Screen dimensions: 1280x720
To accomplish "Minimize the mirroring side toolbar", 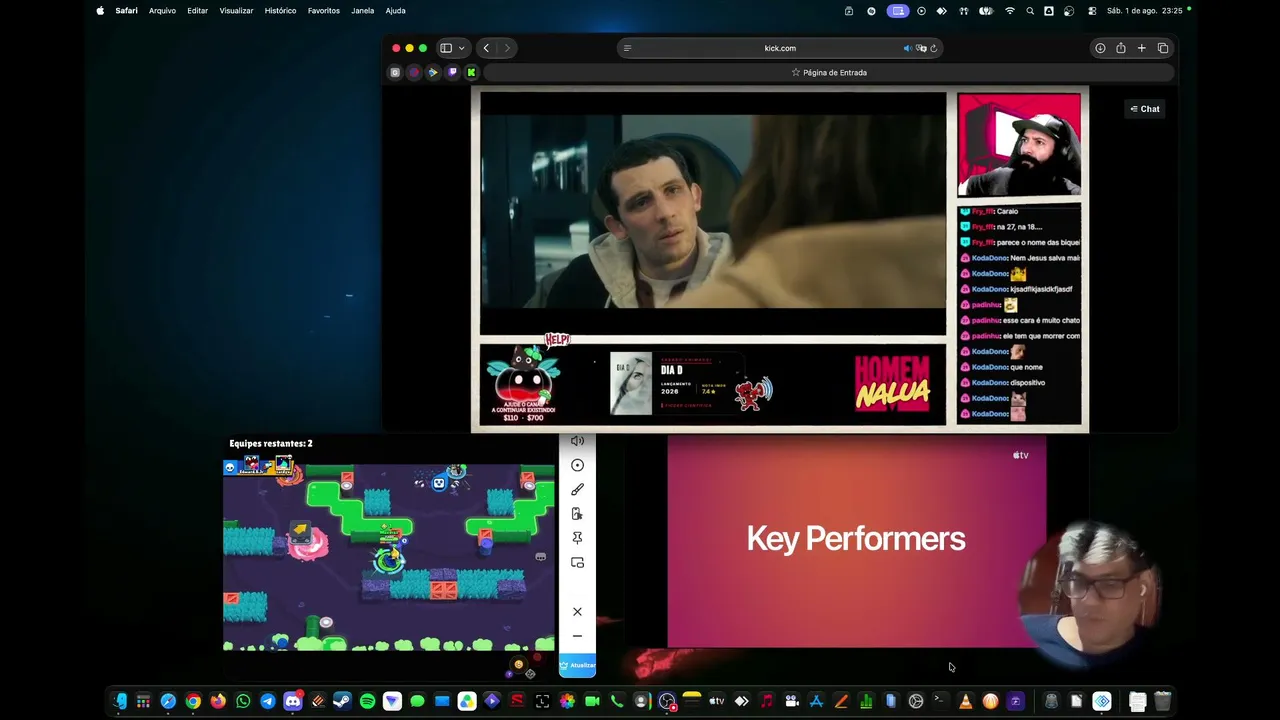I will pos(577,636).
